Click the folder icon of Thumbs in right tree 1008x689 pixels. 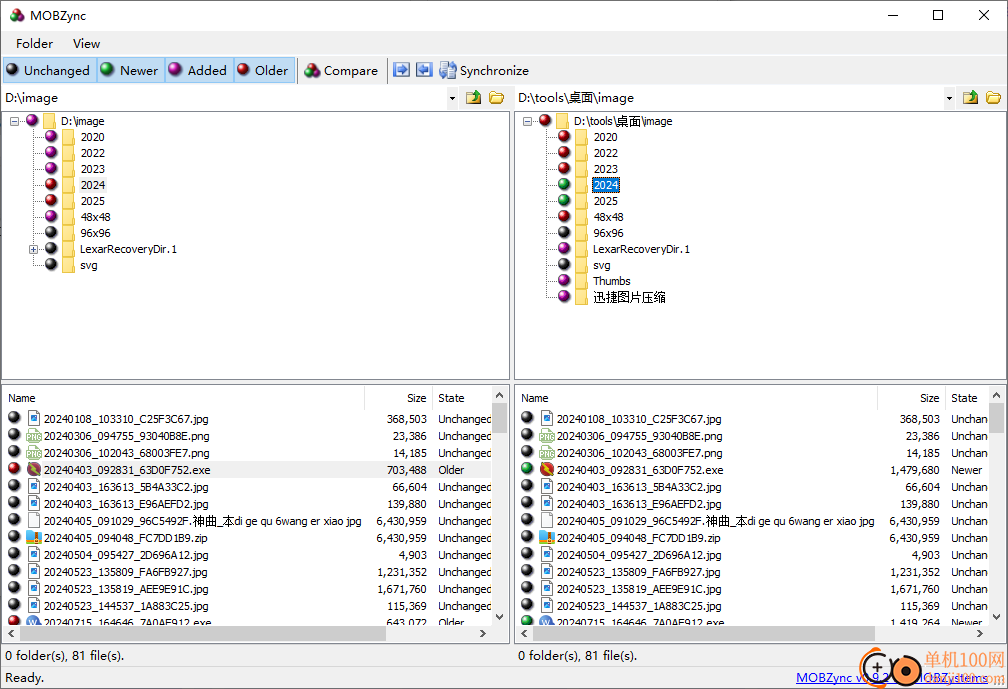582,281
